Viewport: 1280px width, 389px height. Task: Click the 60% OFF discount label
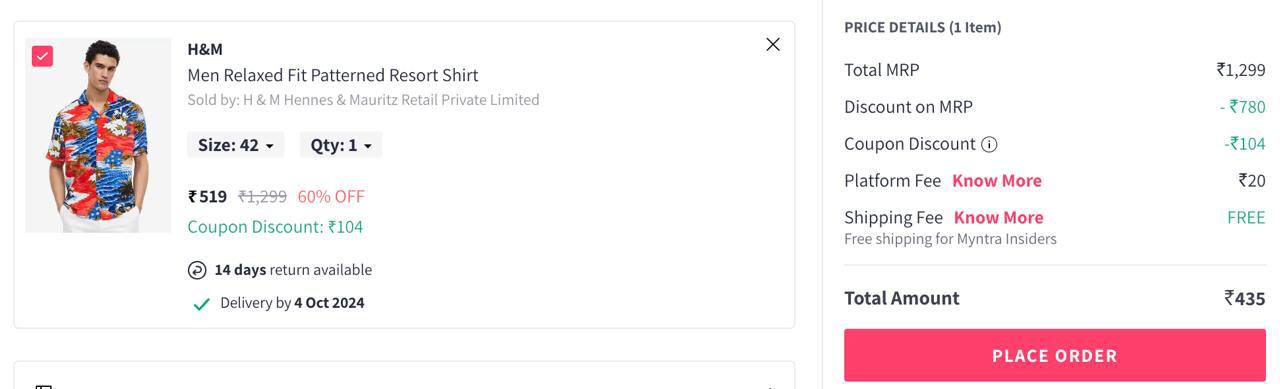click(331, 196)
